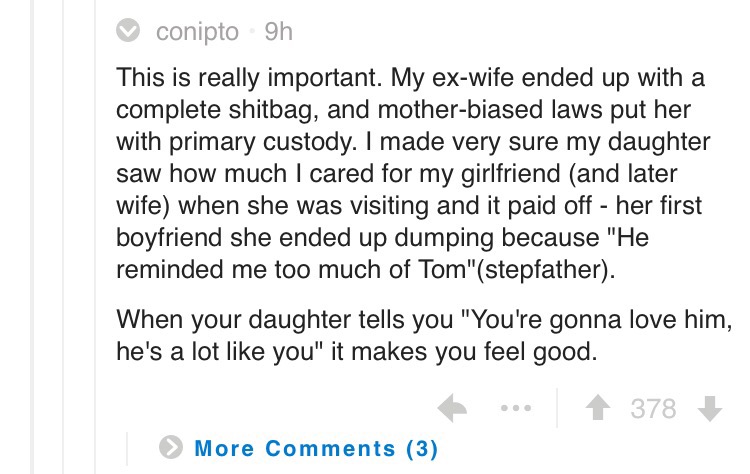This screenshot has height=474, width=750.
Task: Reply to the comment using the arrow icon
Action: tap(452, 408)
